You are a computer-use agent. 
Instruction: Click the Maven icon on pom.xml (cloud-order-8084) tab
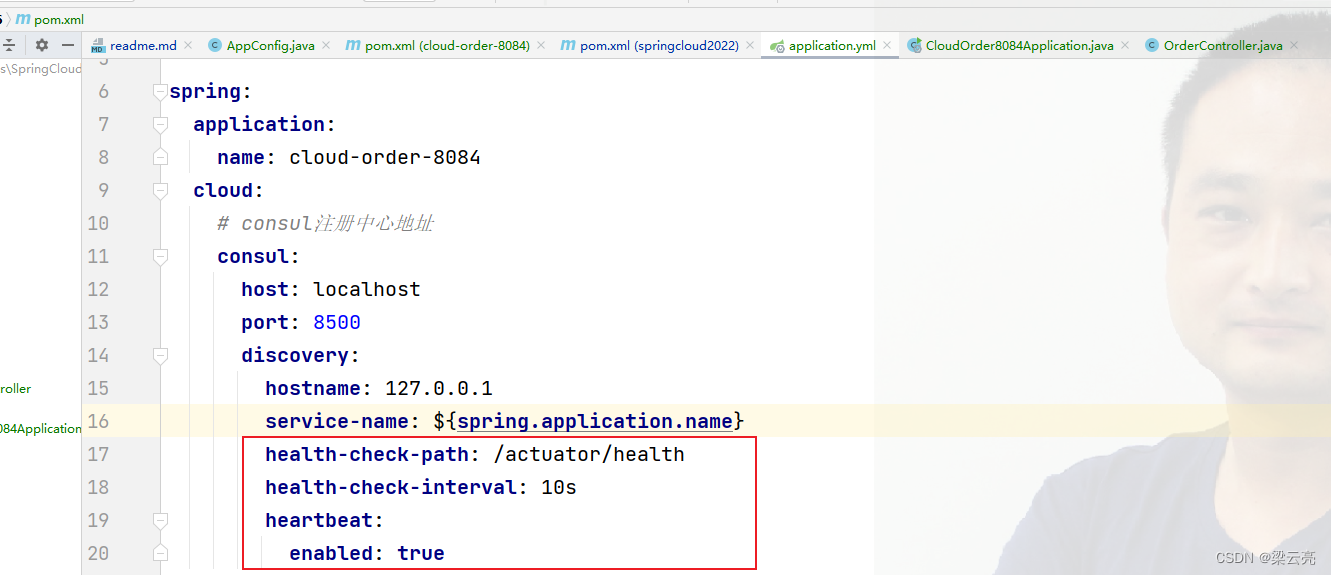pos(352,45)
